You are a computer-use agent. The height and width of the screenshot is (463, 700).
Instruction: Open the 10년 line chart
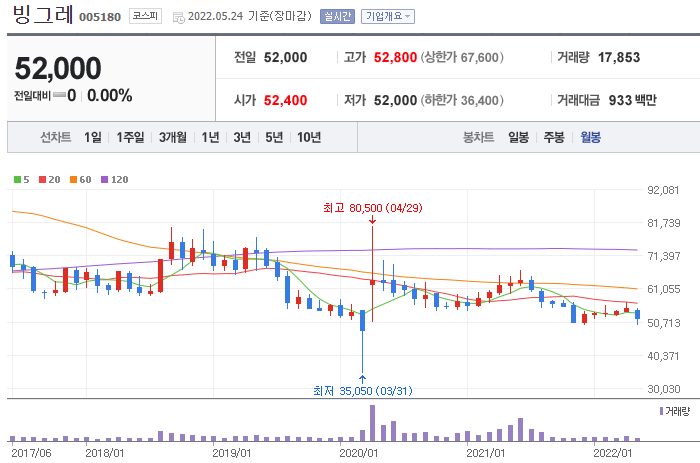click(x=309, y=137)
